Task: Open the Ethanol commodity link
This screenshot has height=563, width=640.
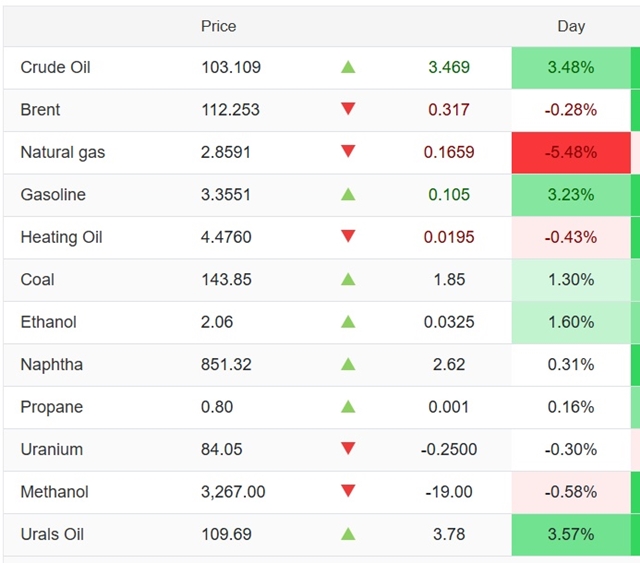Action: pos(48,322)
